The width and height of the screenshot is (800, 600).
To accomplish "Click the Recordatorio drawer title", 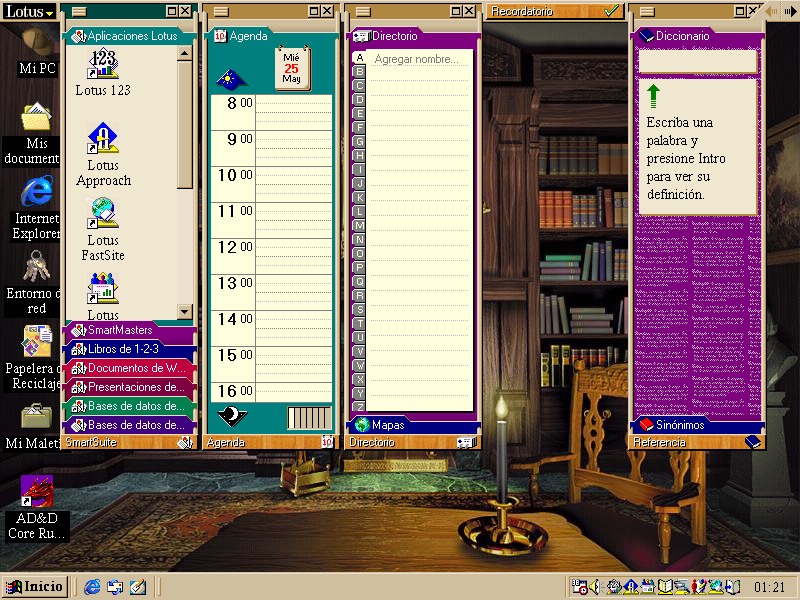I will (x=522, y=11).
